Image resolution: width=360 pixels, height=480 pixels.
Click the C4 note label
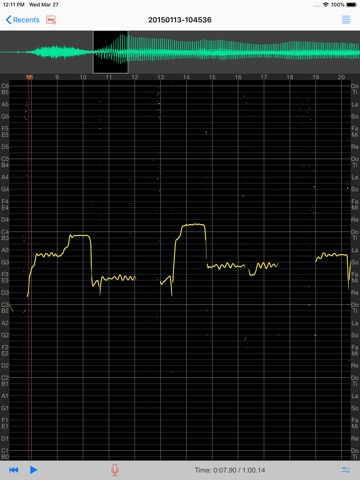click(5, 232)
